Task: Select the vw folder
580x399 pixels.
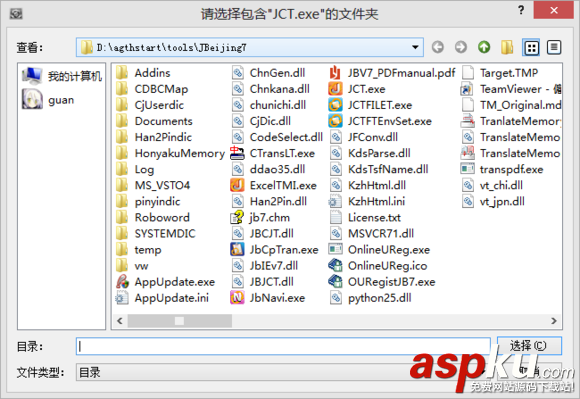Action: (132, 266)
